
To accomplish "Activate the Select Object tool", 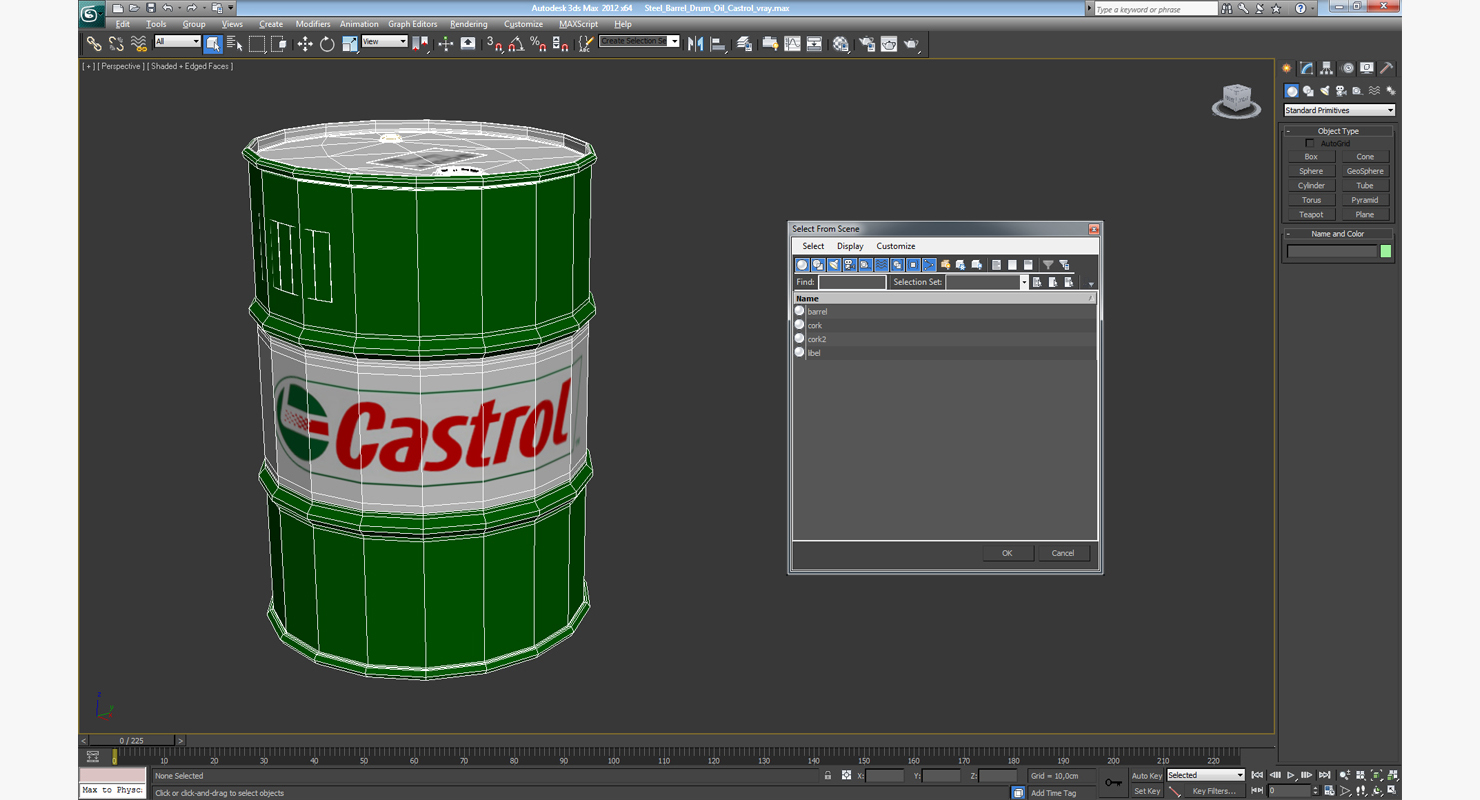I will [x=213, y=43].
